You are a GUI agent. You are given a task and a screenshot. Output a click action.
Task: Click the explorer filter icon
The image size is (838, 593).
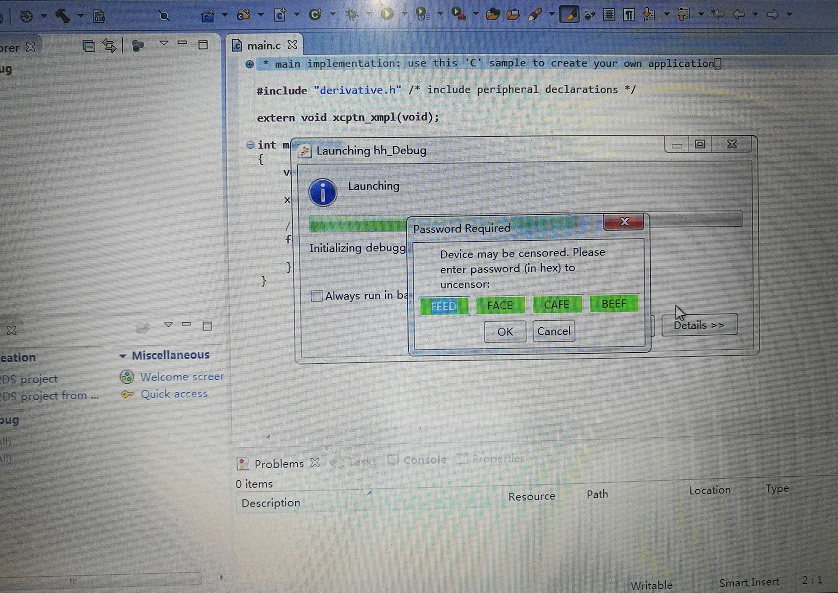pos(137,46)
